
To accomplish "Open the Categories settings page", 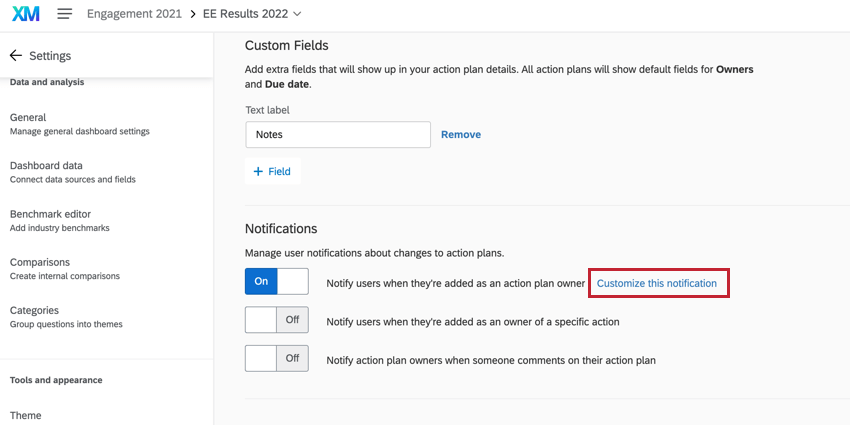I will pos(34,310).
